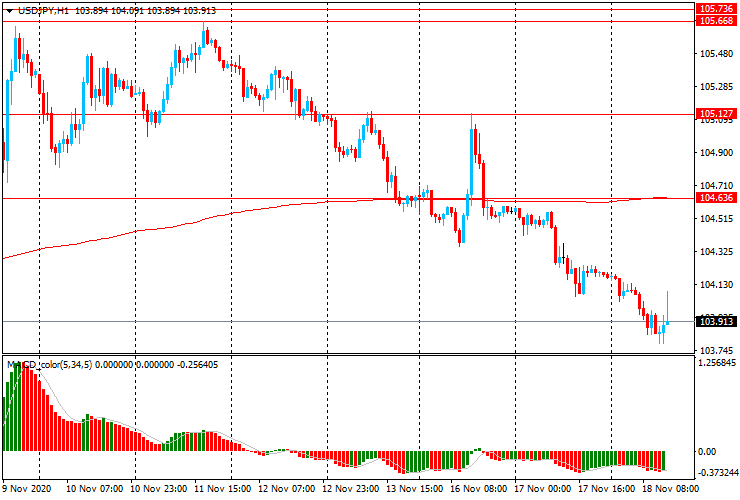The width and height of the screenshot is (740, 500).
Task: Click the MACD zero level 0.00 label
Action: pos(707,452)
